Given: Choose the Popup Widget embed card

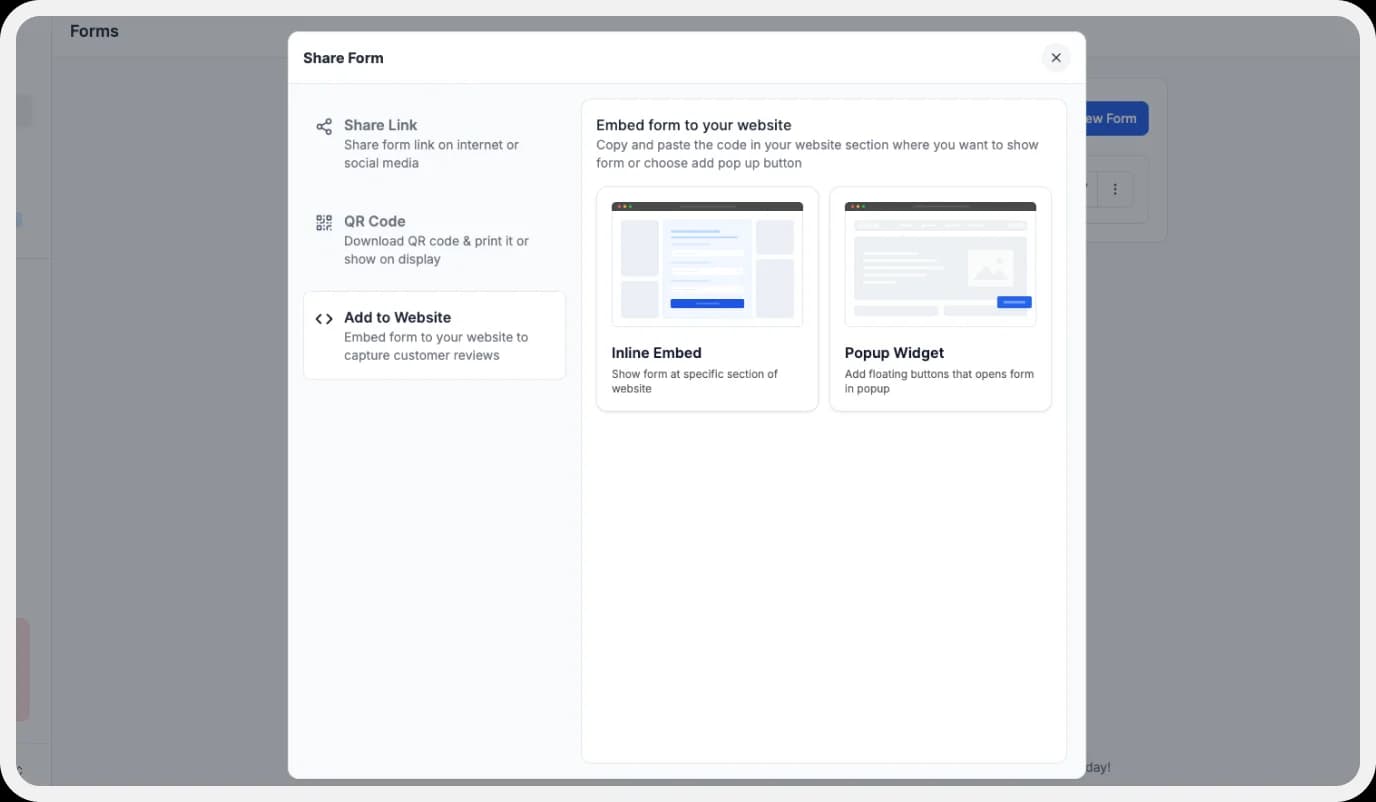Looking at the screenshot, I should point(940,298).
